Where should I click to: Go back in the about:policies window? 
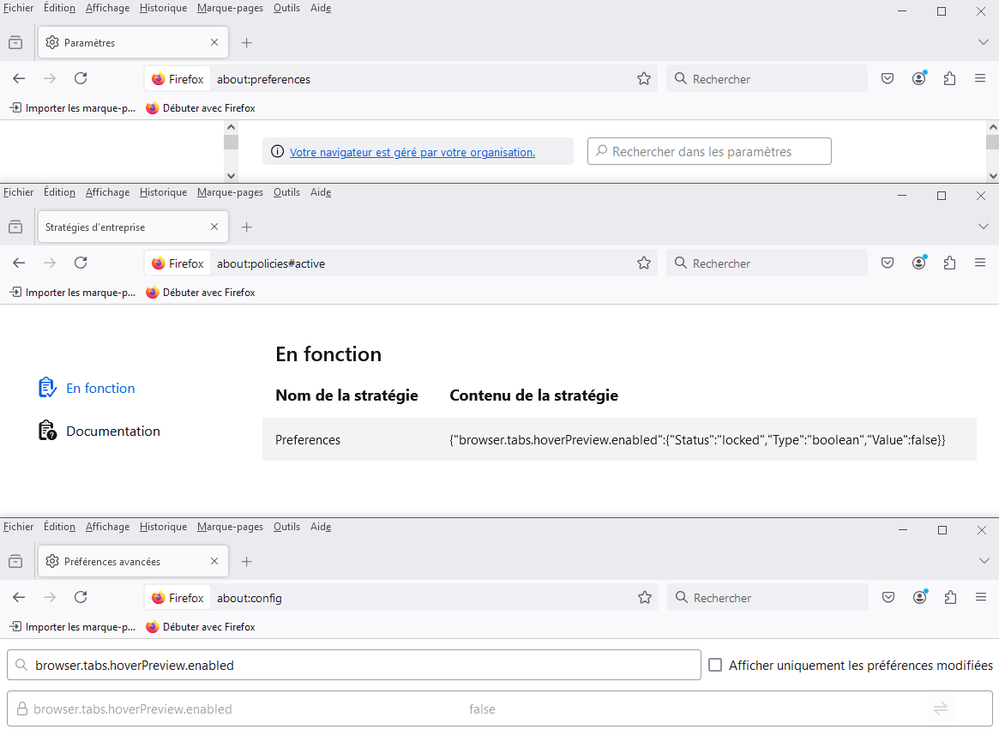coord(19,264)
